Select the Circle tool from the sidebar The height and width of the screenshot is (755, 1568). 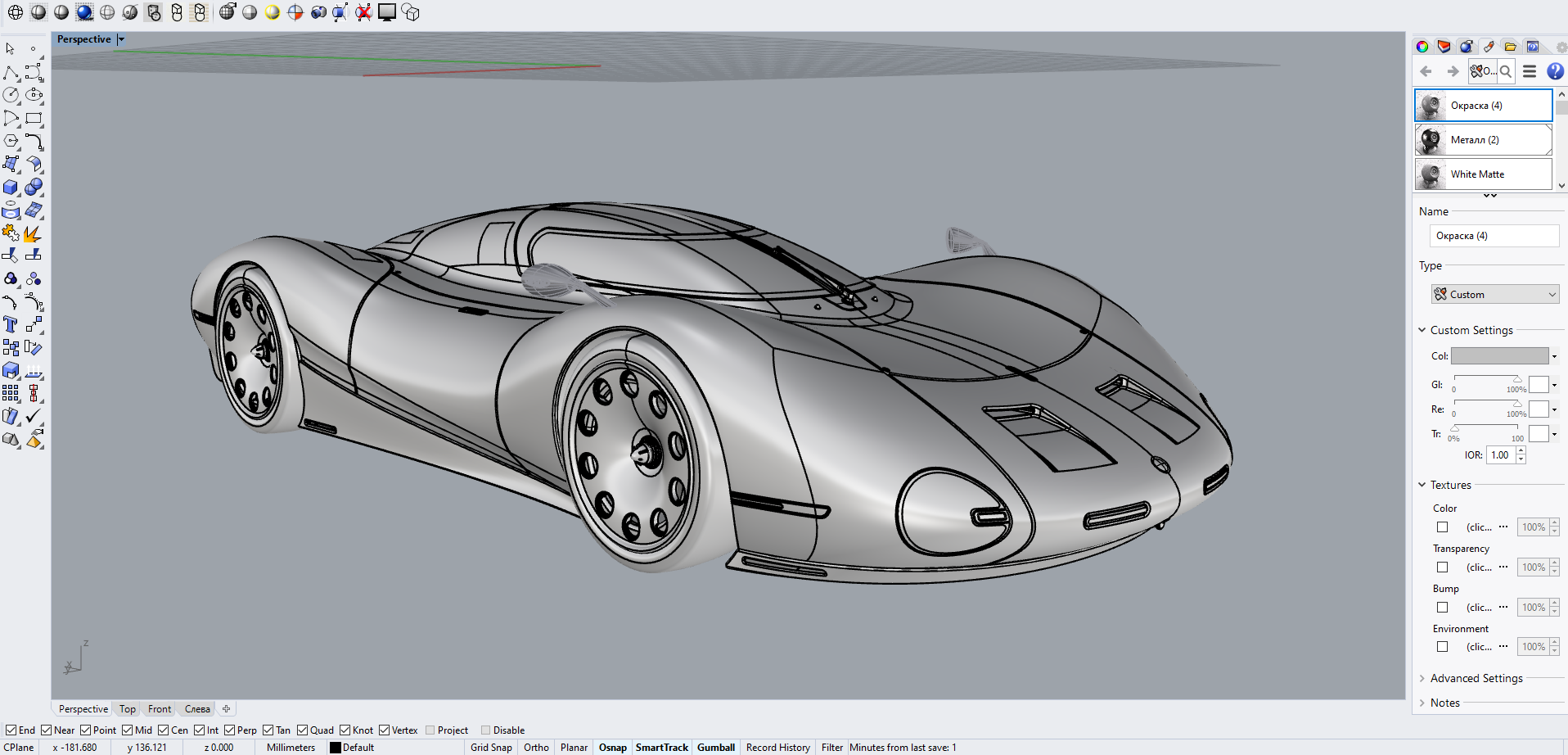click(x=11, y=94)
